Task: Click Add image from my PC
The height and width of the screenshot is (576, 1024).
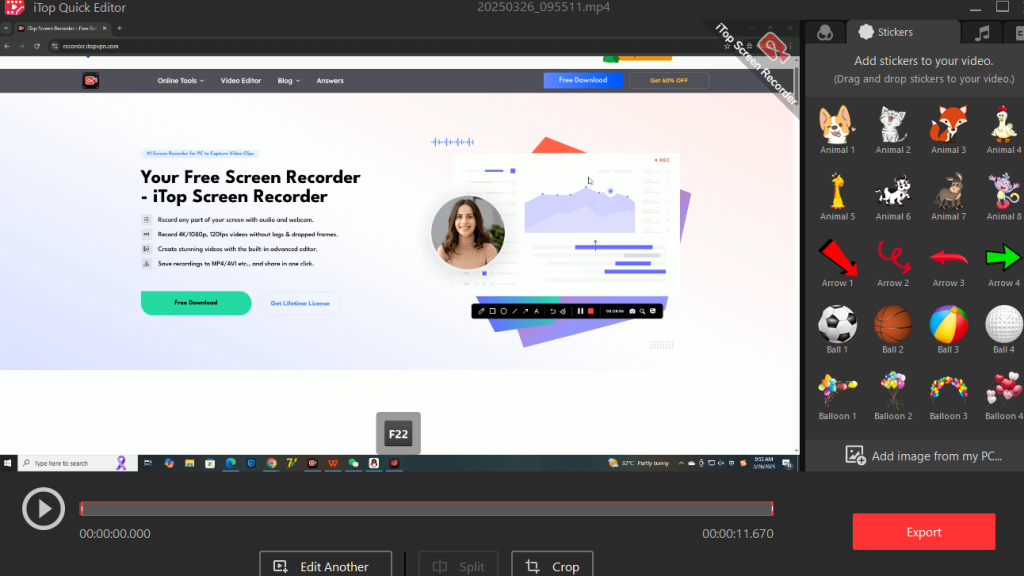Action: tap(923, 456)
